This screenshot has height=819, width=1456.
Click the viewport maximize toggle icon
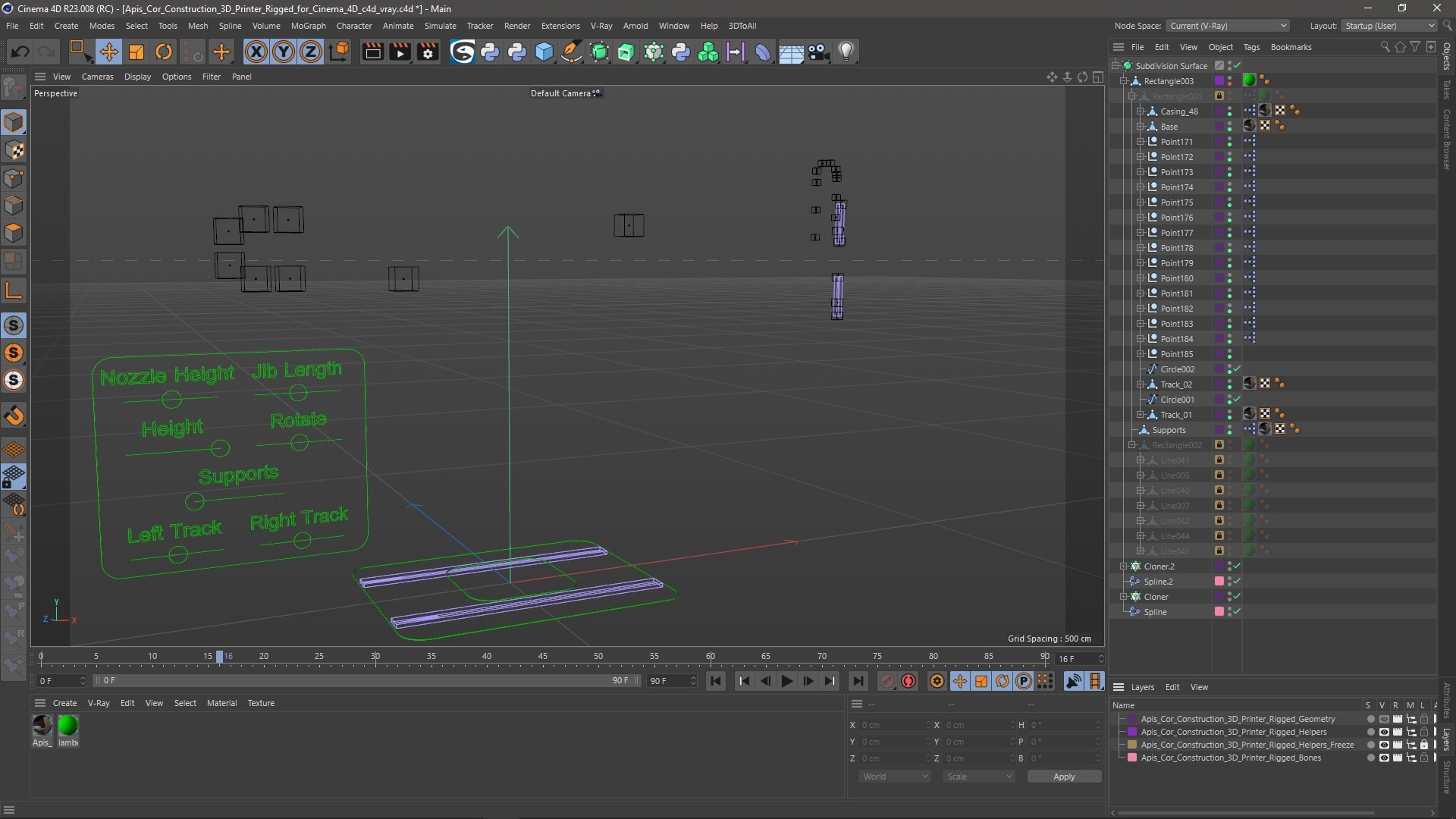click(1097, 77)
